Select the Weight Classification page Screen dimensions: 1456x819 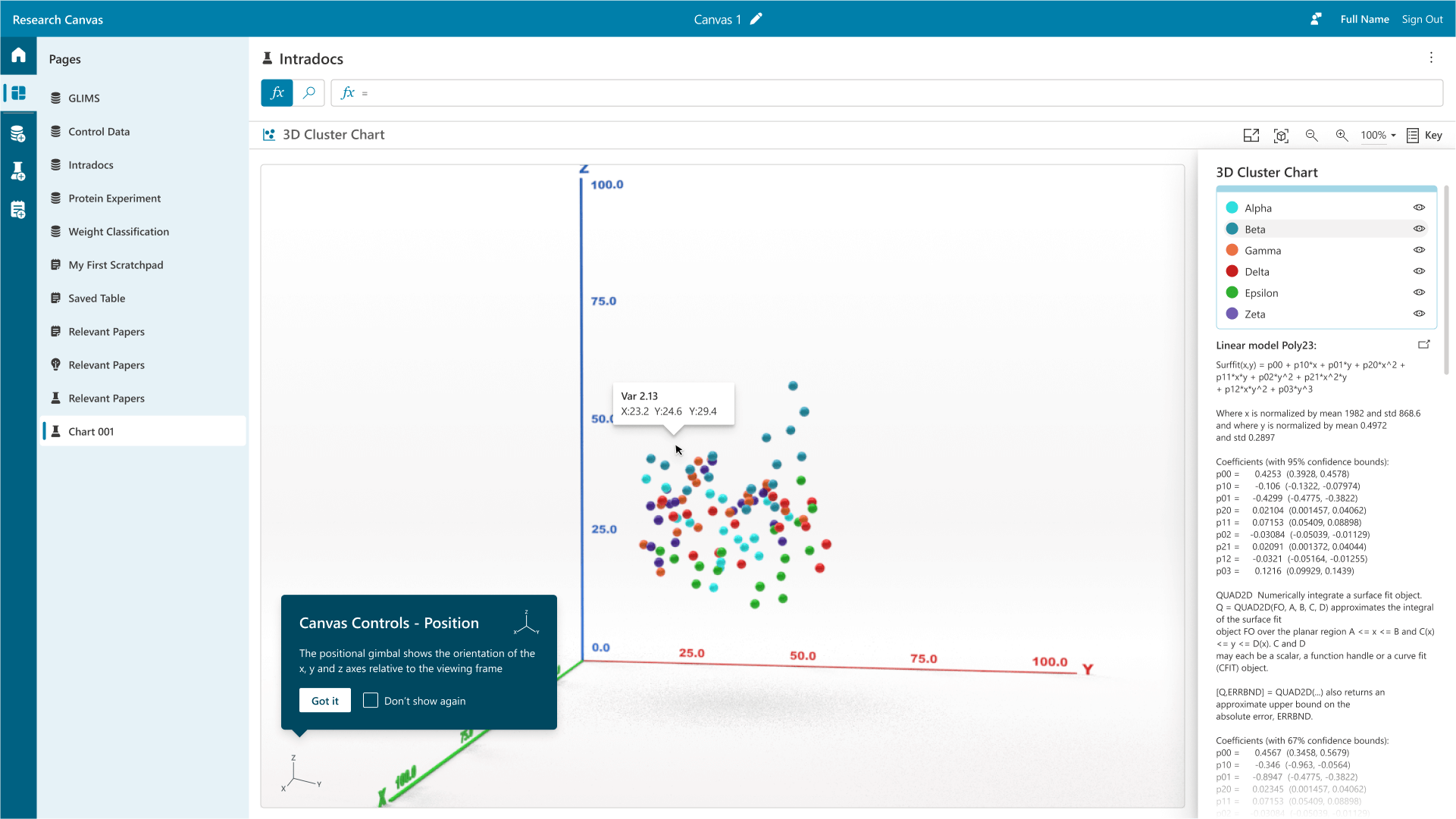[118, 232]
